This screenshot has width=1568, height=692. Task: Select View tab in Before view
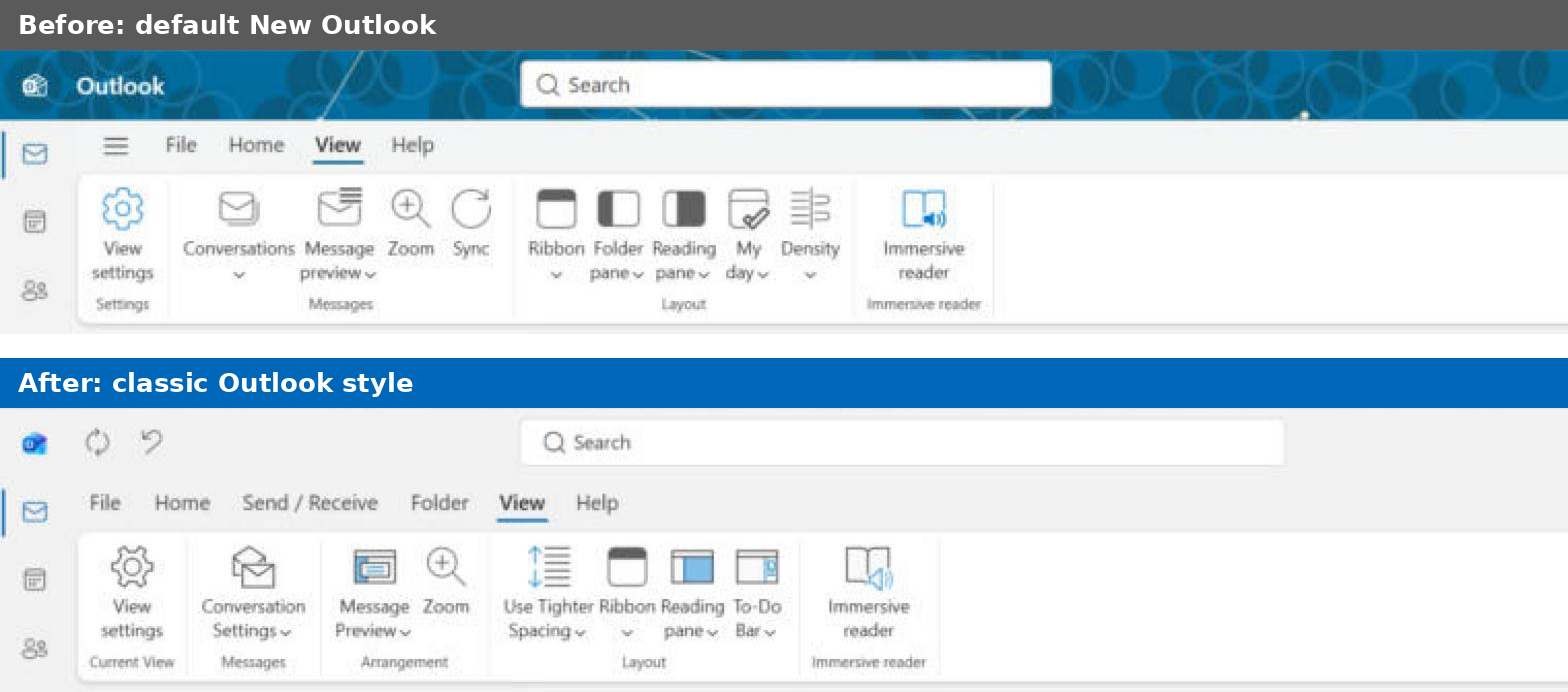338,145
